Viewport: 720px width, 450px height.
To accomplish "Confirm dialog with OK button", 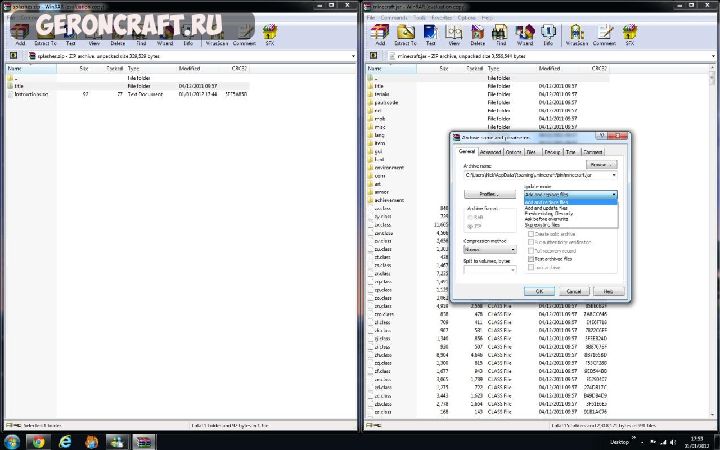I will (x=539, y=291).
